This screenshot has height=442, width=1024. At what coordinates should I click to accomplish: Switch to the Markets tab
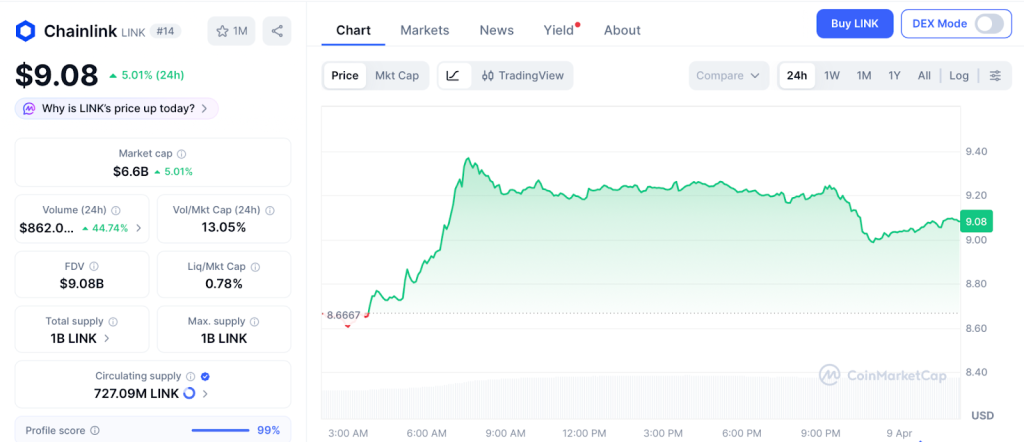pos(424,30)
